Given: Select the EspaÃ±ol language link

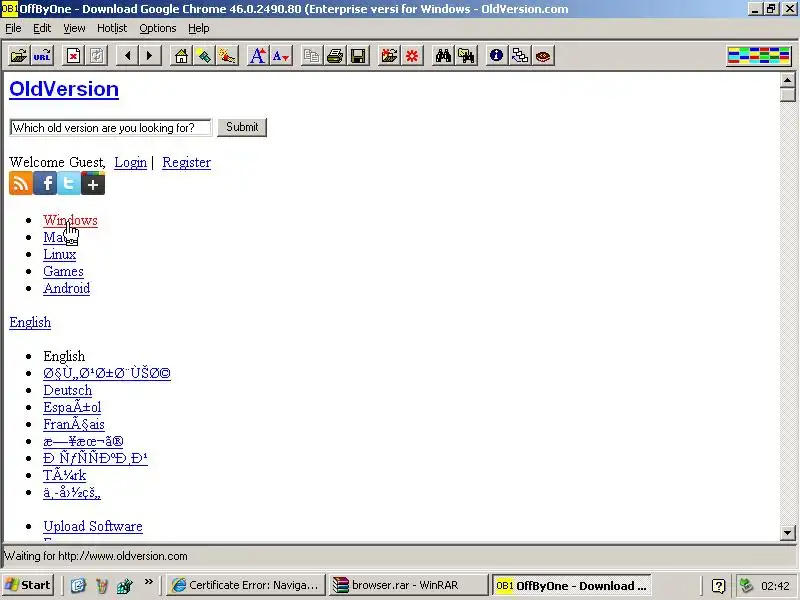Looking at the screenshot, I should coord(72,407).
